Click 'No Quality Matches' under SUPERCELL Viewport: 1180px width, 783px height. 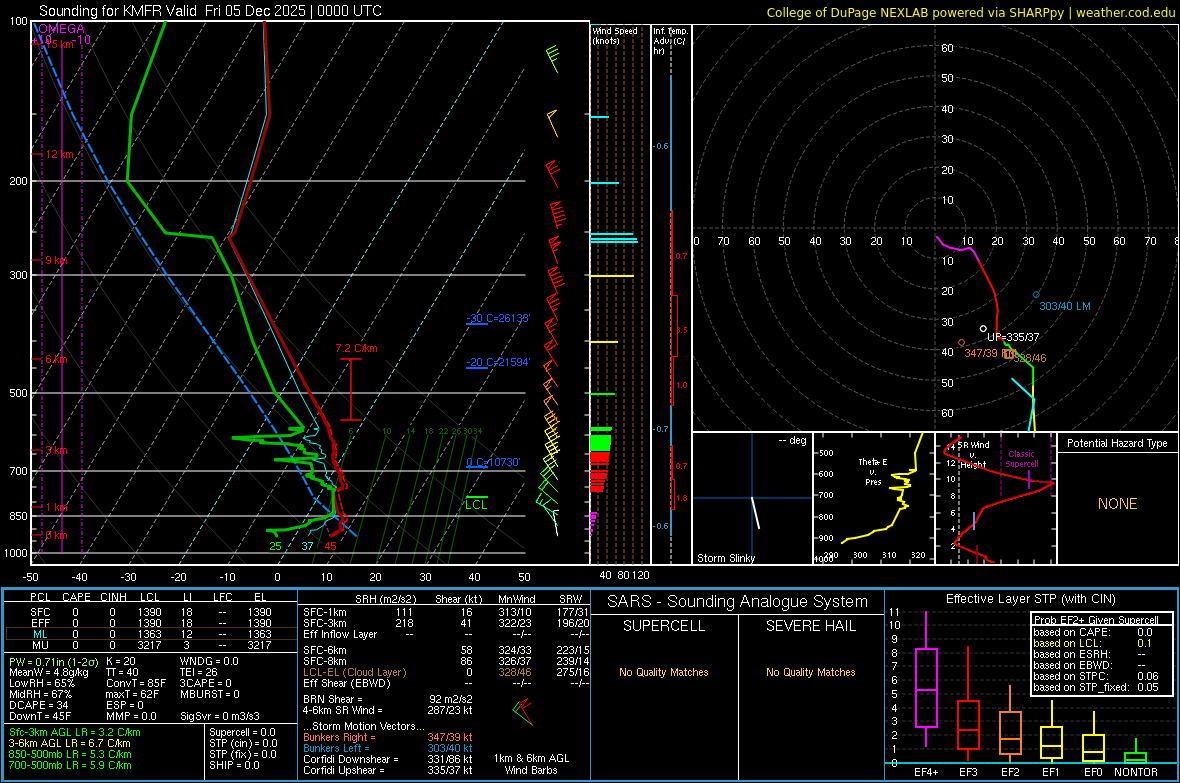[x=664, y=672]
